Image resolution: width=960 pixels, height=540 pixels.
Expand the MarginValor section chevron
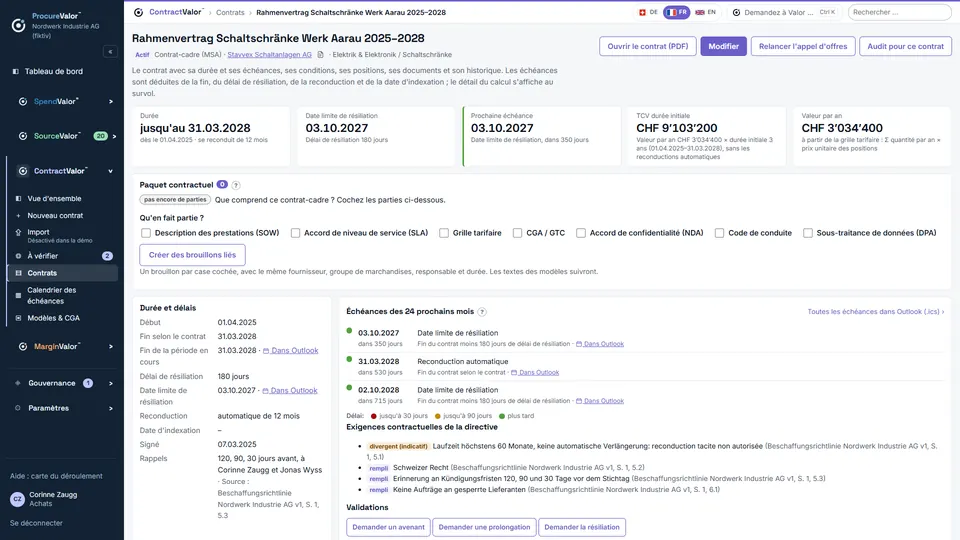click(x=111, y=347)
